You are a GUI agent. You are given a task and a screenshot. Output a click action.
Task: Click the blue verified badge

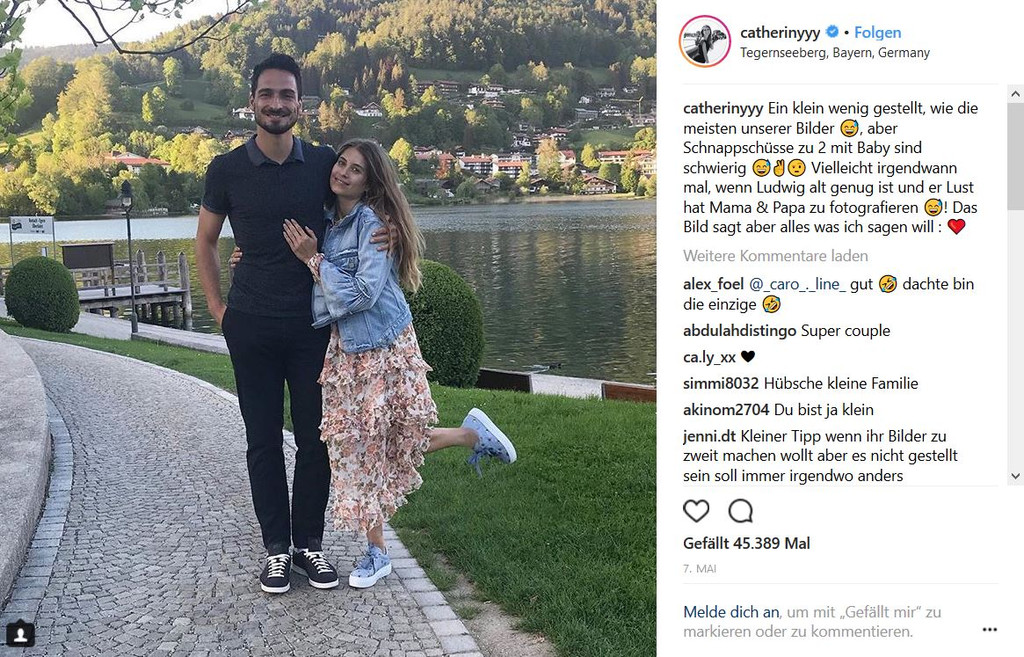click(x=832, y=31)
